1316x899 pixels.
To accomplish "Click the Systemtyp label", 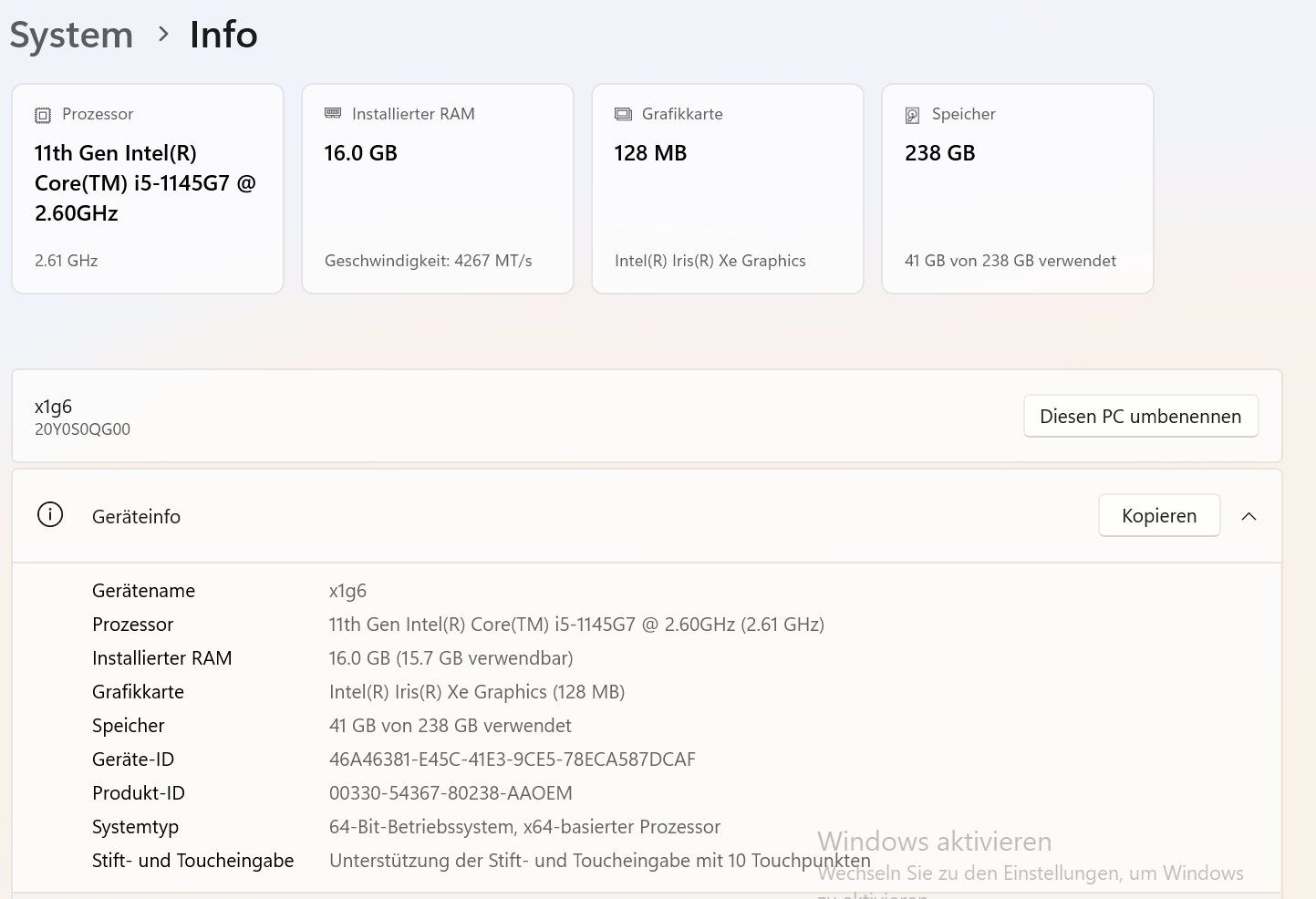I will tap(136, 828).
